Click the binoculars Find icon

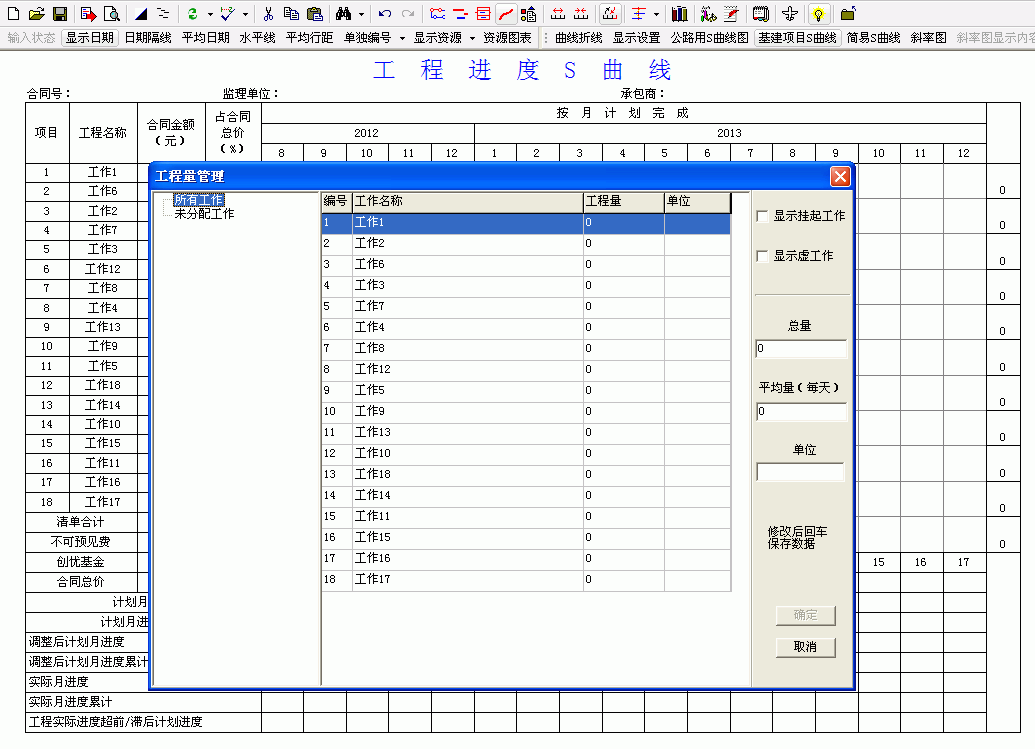pyautogui.click(x=343, y=14)
